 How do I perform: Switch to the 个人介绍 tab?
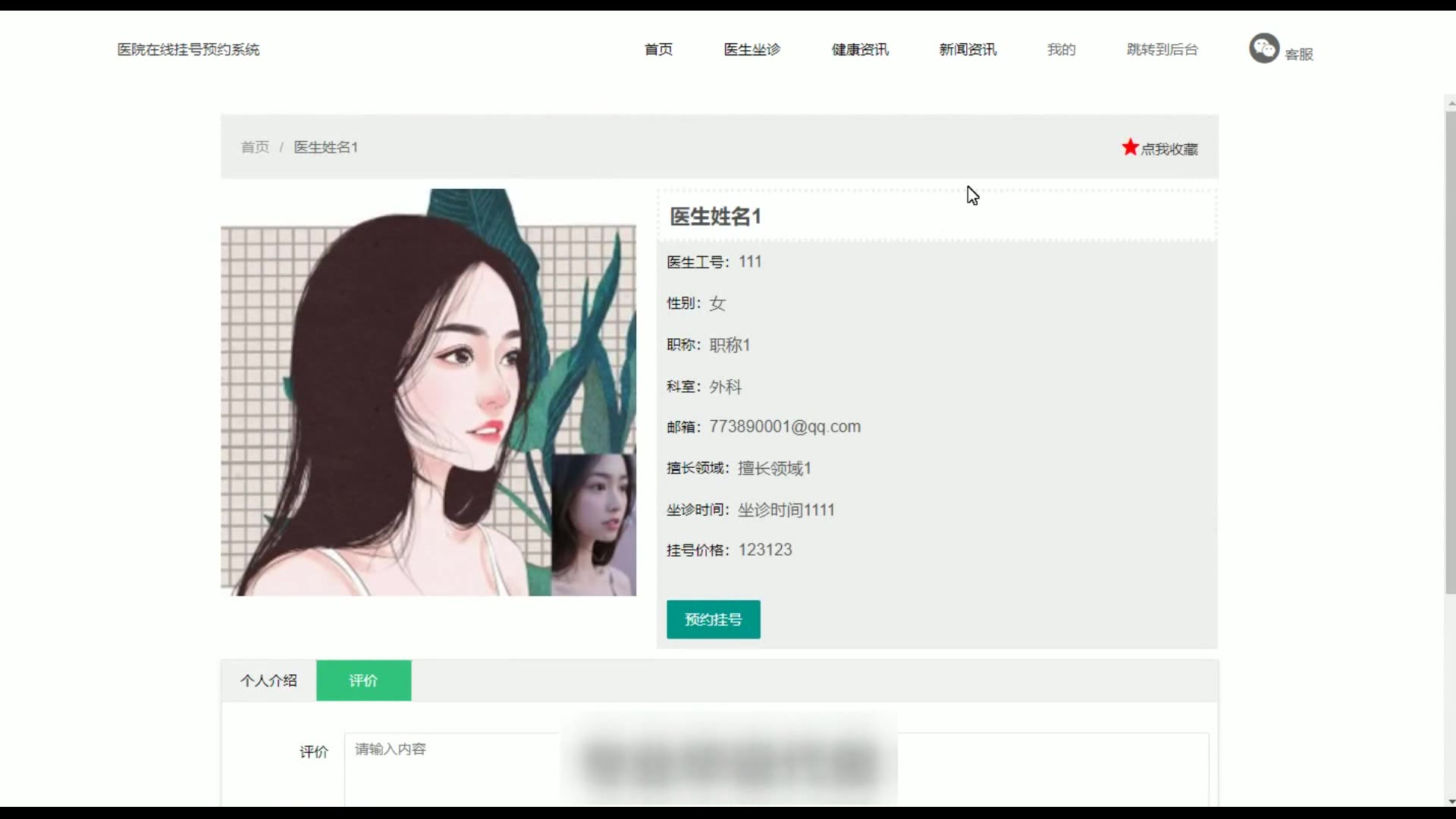pyautogui.click(x=268, y=680)
